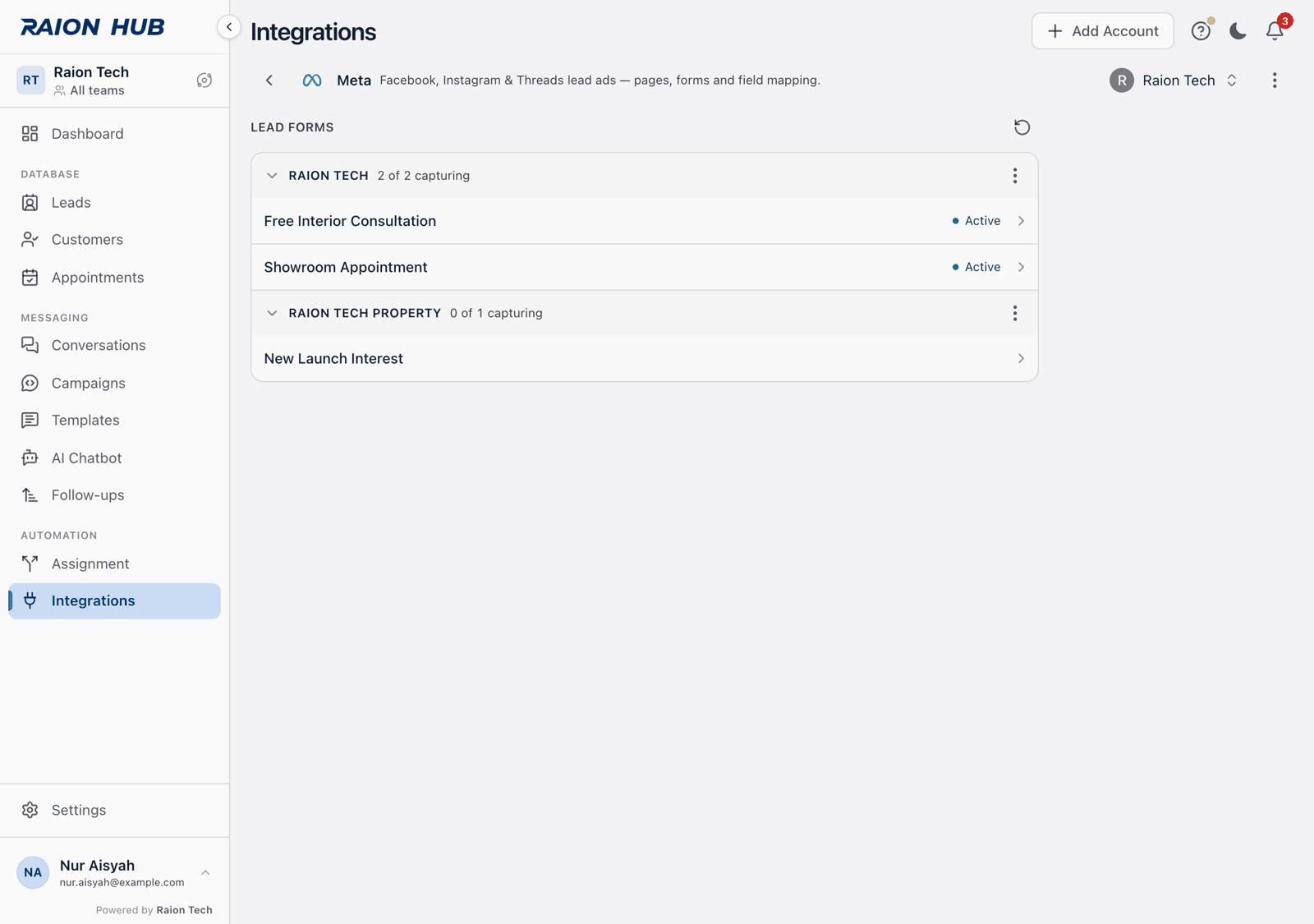
Task: Click the AI Chatbot robot icon
Action: click(30, 458)
